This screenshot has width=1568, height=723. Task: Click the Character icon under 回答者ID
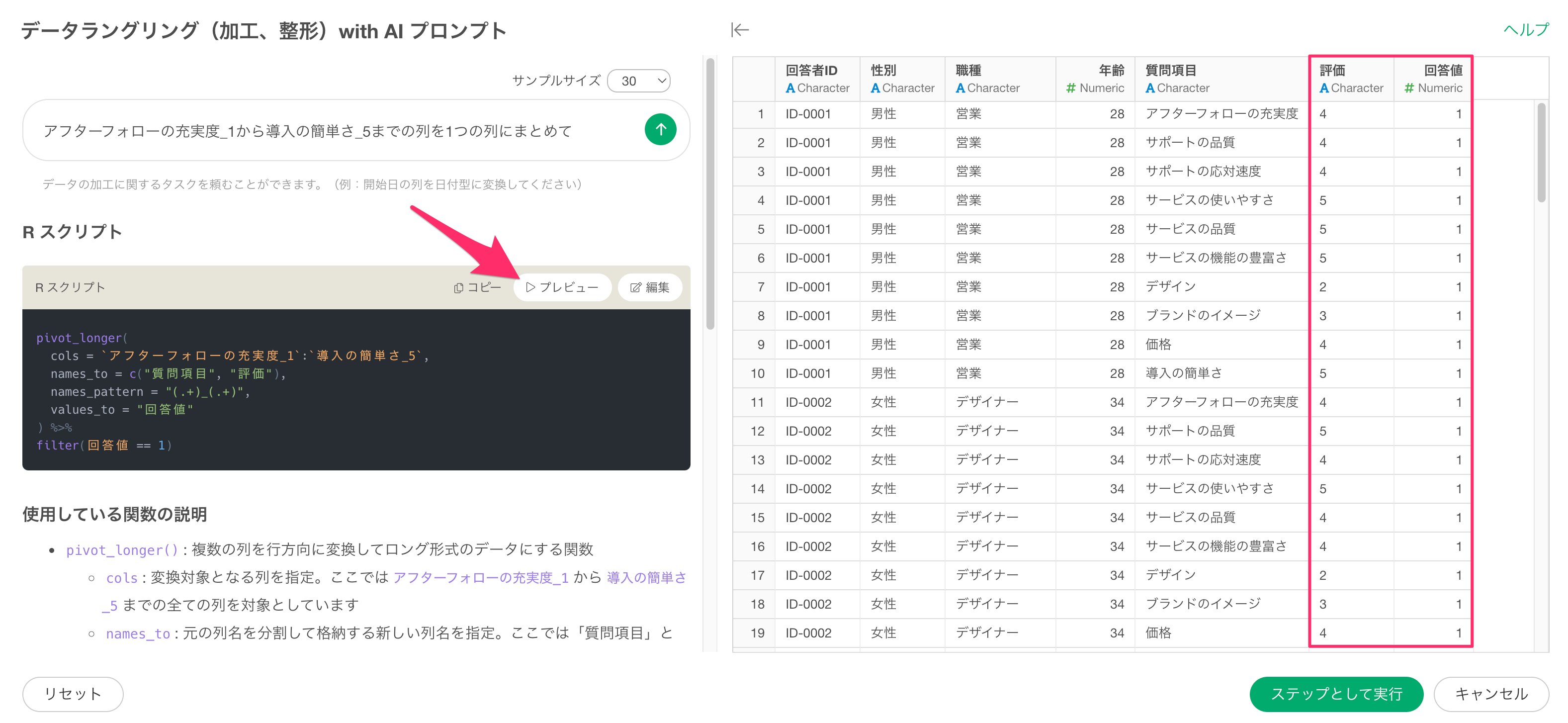click(x=790, y=88)
